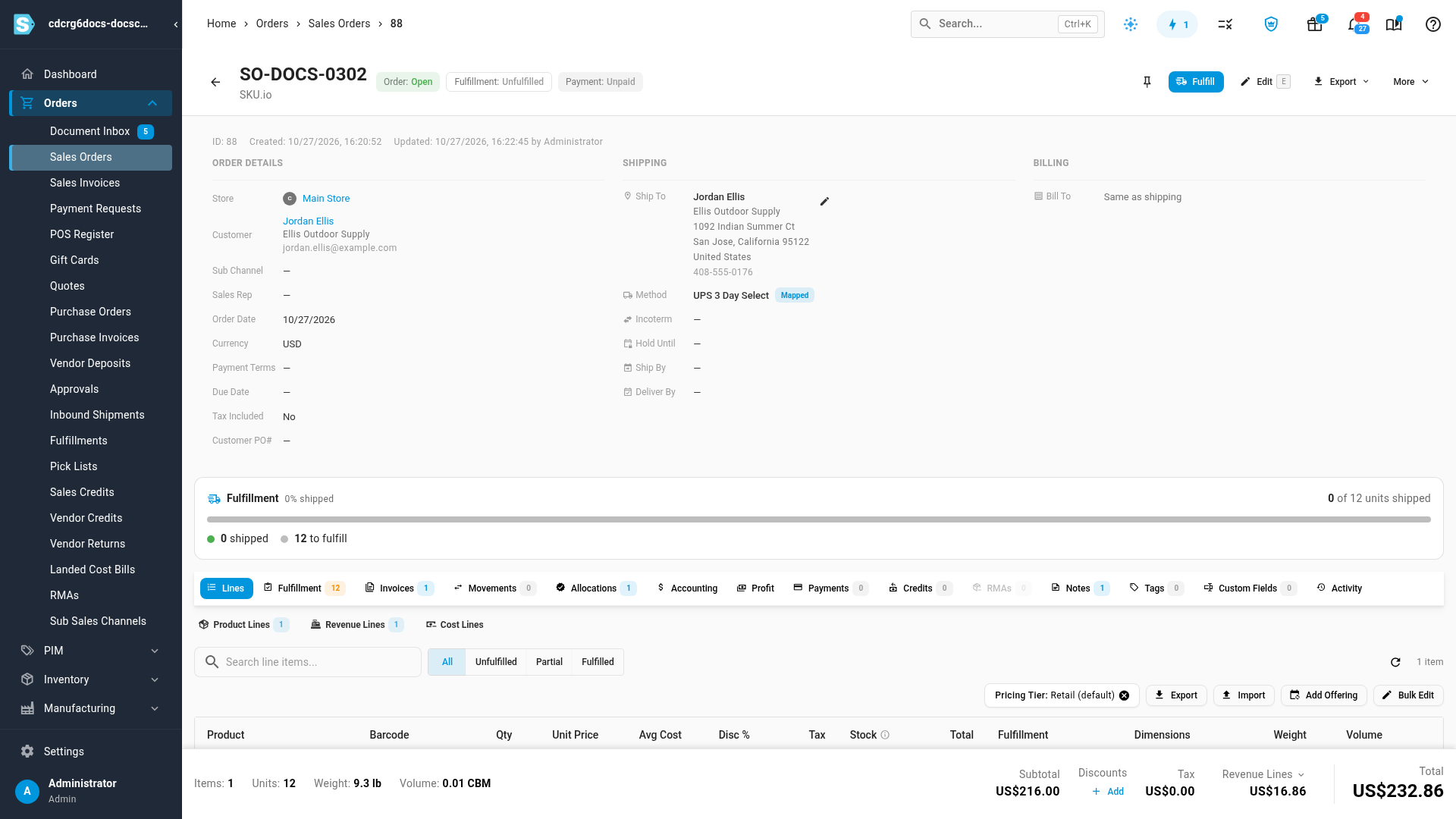Expand the Revenue Lines total dropdown

[x=1263, y=774]
